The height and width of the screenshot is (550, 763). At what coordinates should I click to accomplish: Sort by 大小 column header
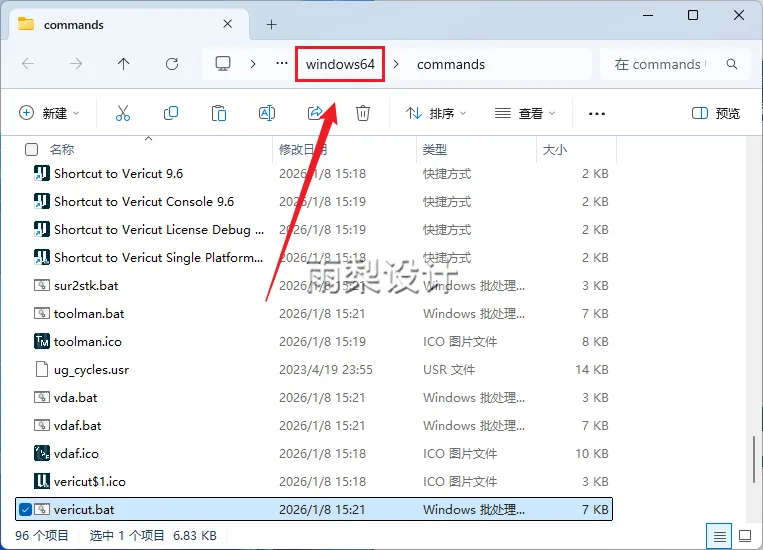555,149
